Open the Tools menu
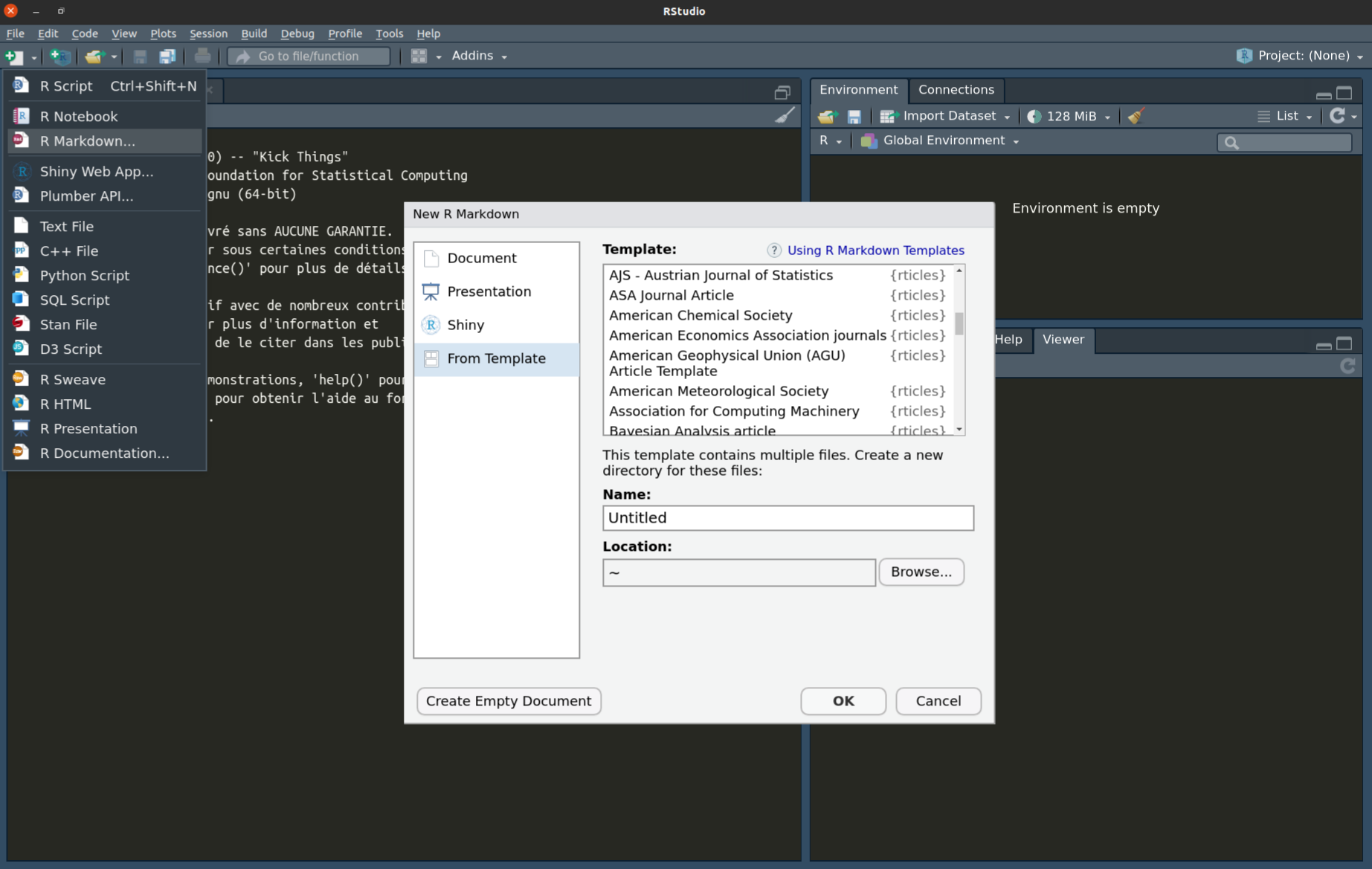The height and width of the screenshot is (869, 1372). [389, 33]
